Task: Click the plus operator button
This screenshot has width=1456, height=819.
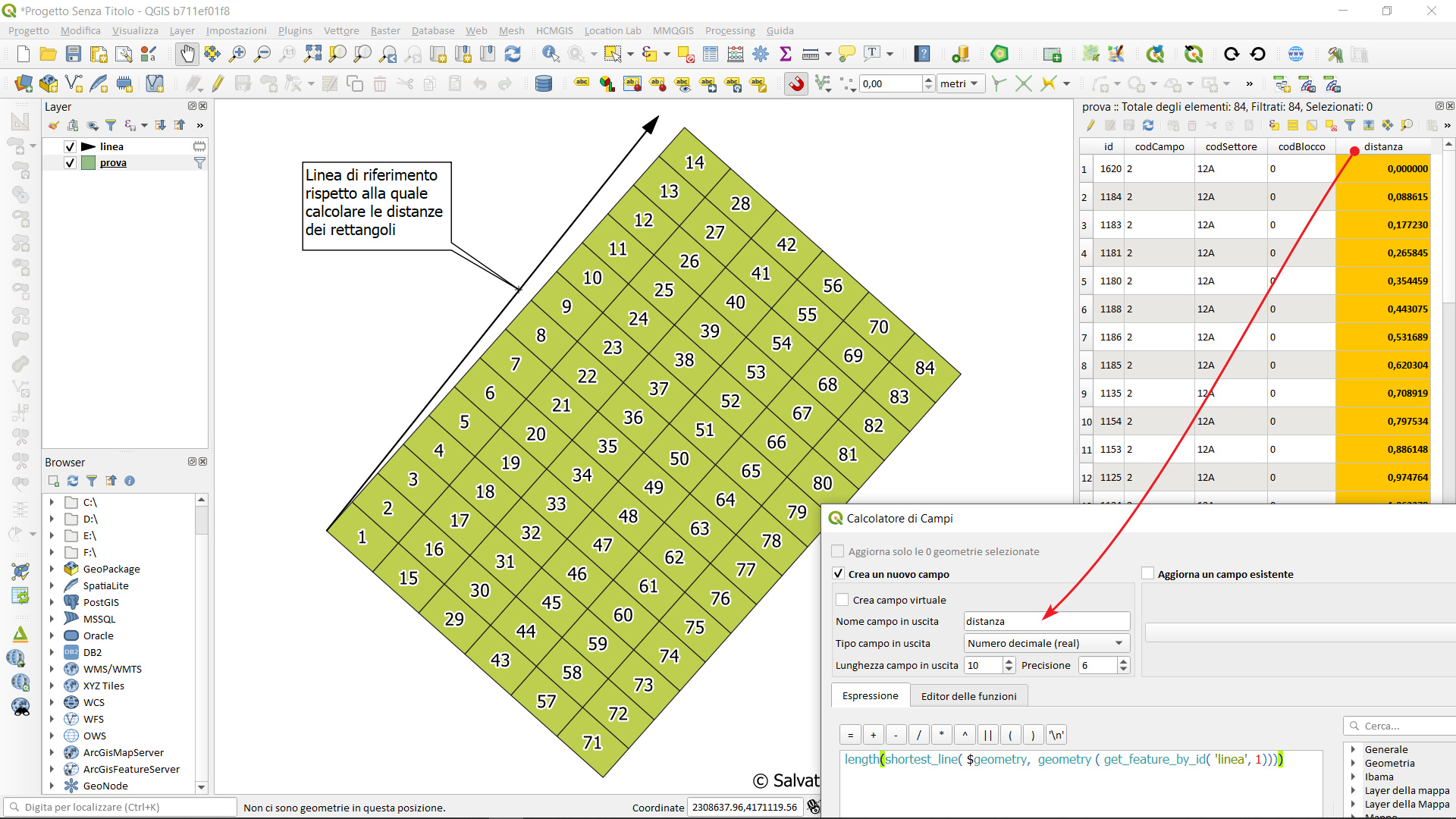Action: [873, 735]
